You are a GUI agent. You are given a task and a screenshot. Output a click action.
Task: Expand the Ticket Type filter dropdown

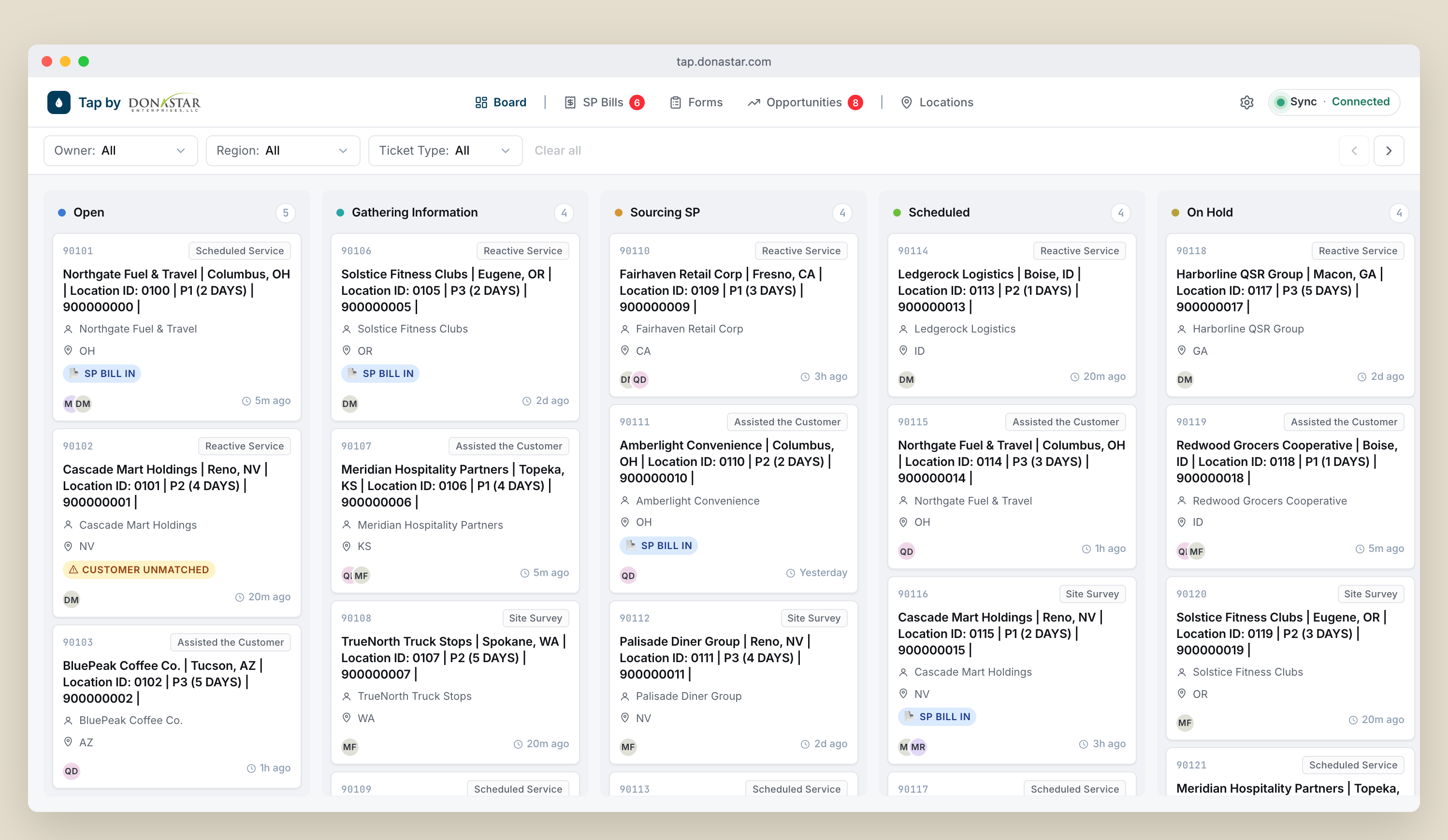[445, 150]
